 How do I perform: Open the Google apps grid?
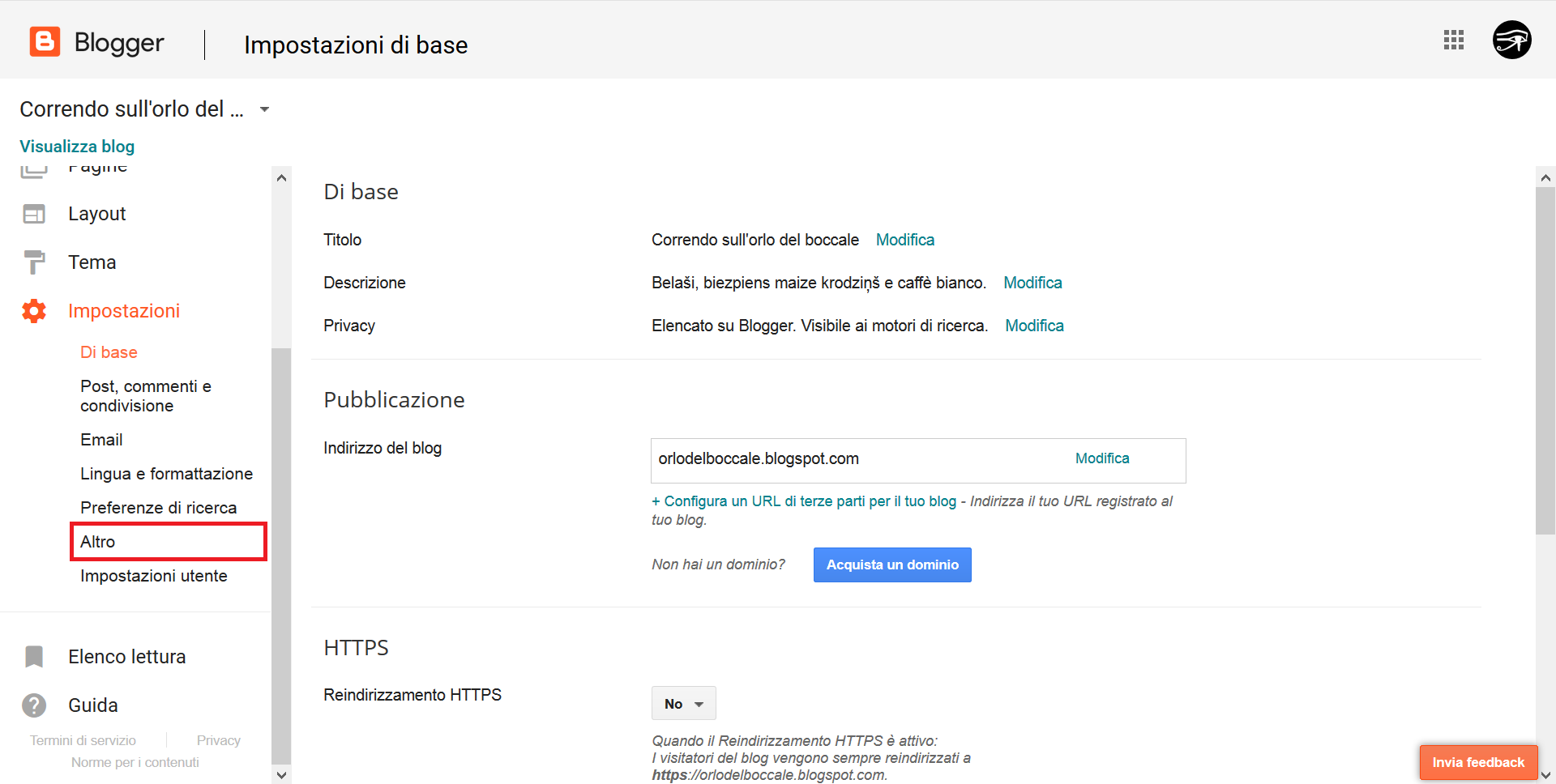pyautogui.click(x=1454, y=40)
